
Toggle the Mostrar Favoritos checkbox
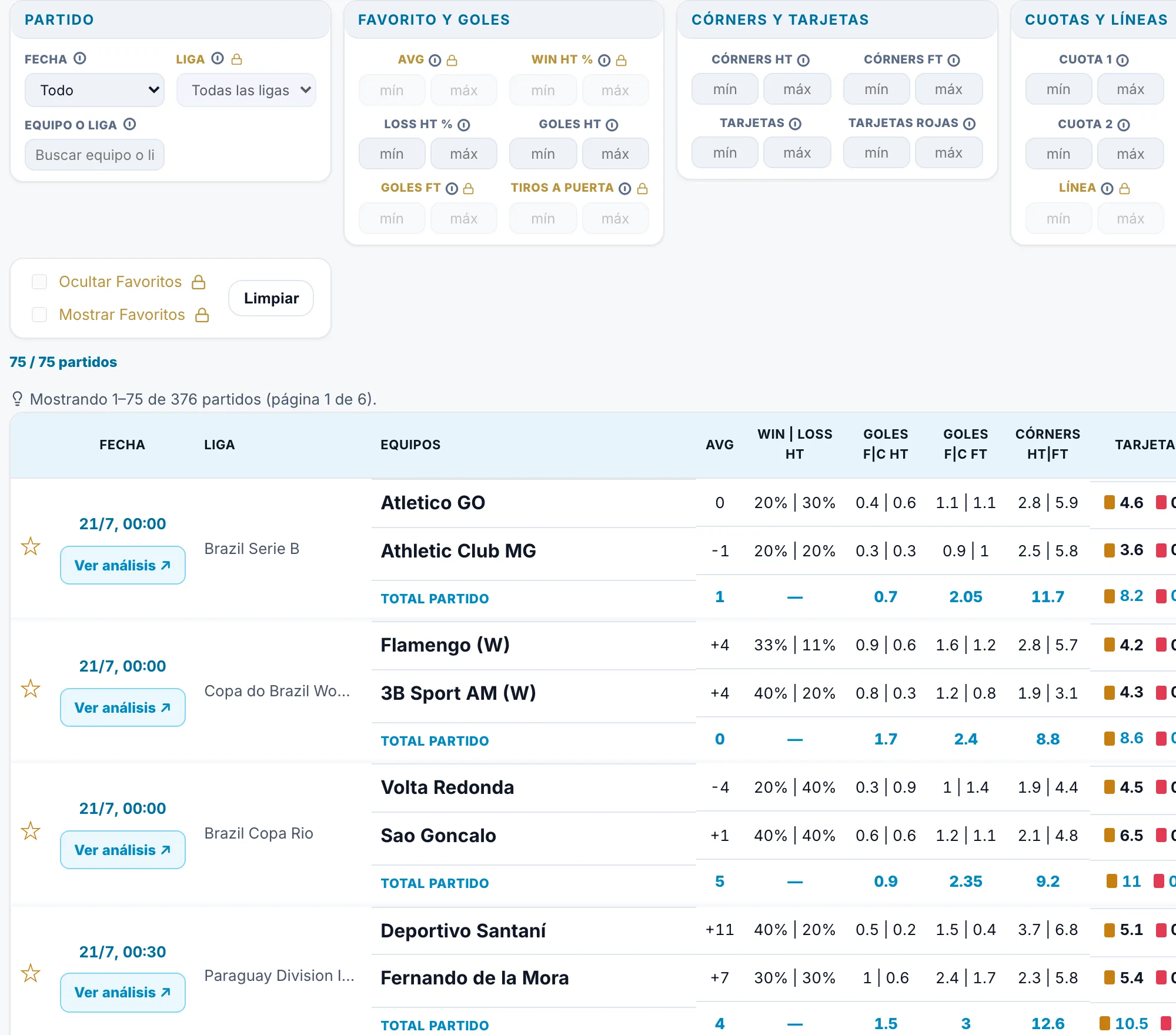click(x=39, y=315)
